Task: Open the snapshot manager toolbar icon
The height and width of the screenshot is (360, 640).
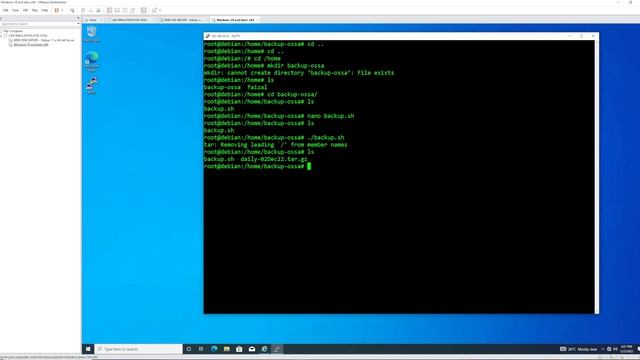Action: 98,10
